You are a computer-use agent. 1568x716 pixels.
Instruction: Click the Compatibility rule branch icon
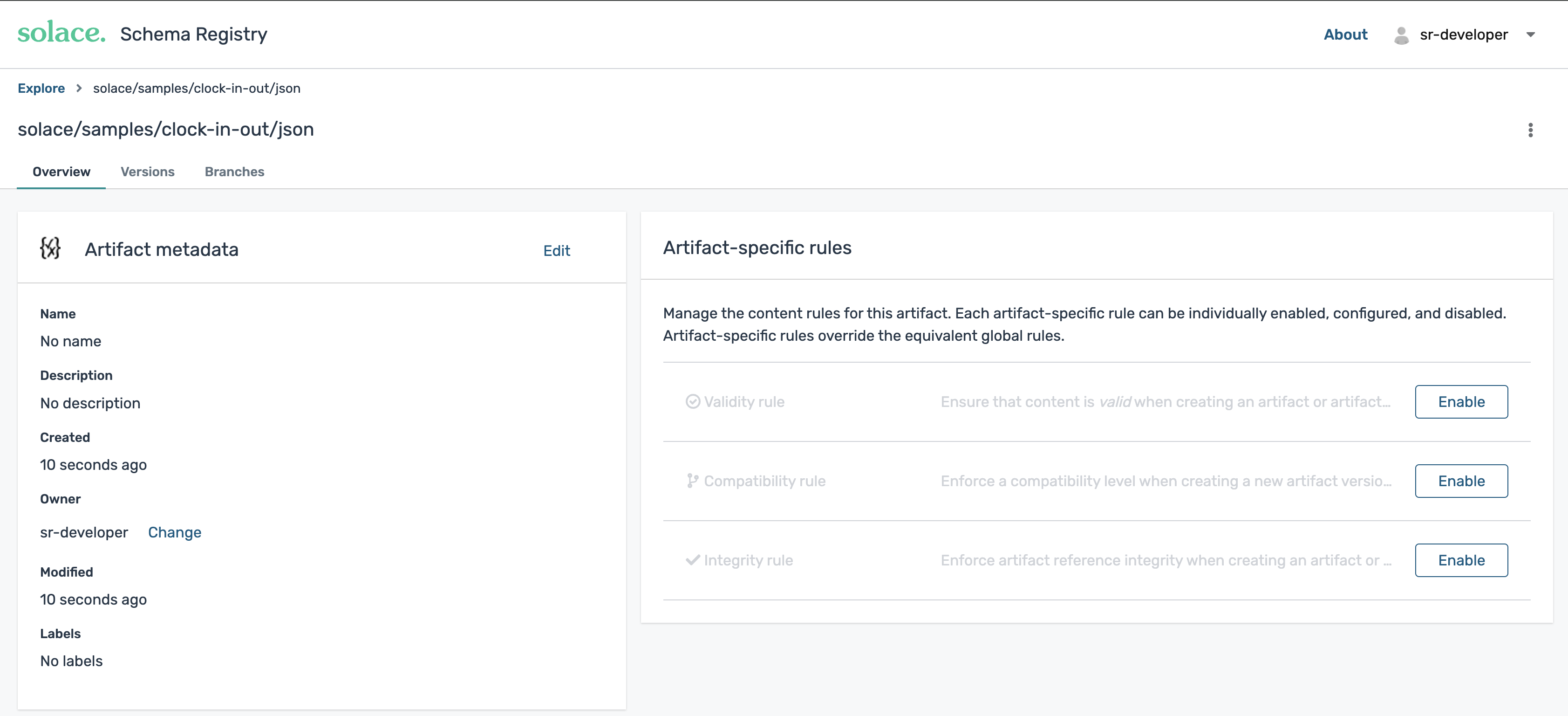tap(692, 481)
